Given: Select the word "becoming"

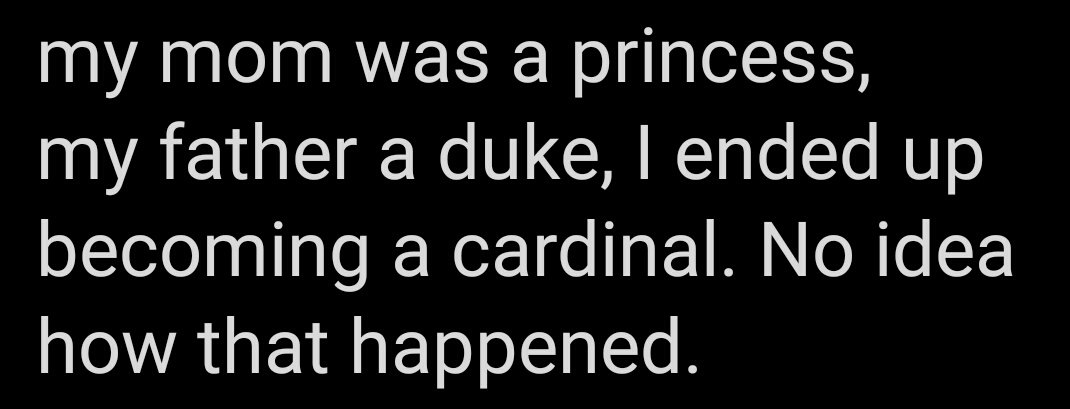Looking at the screenshot, I should pyautogui.click(x=201, y=254).
